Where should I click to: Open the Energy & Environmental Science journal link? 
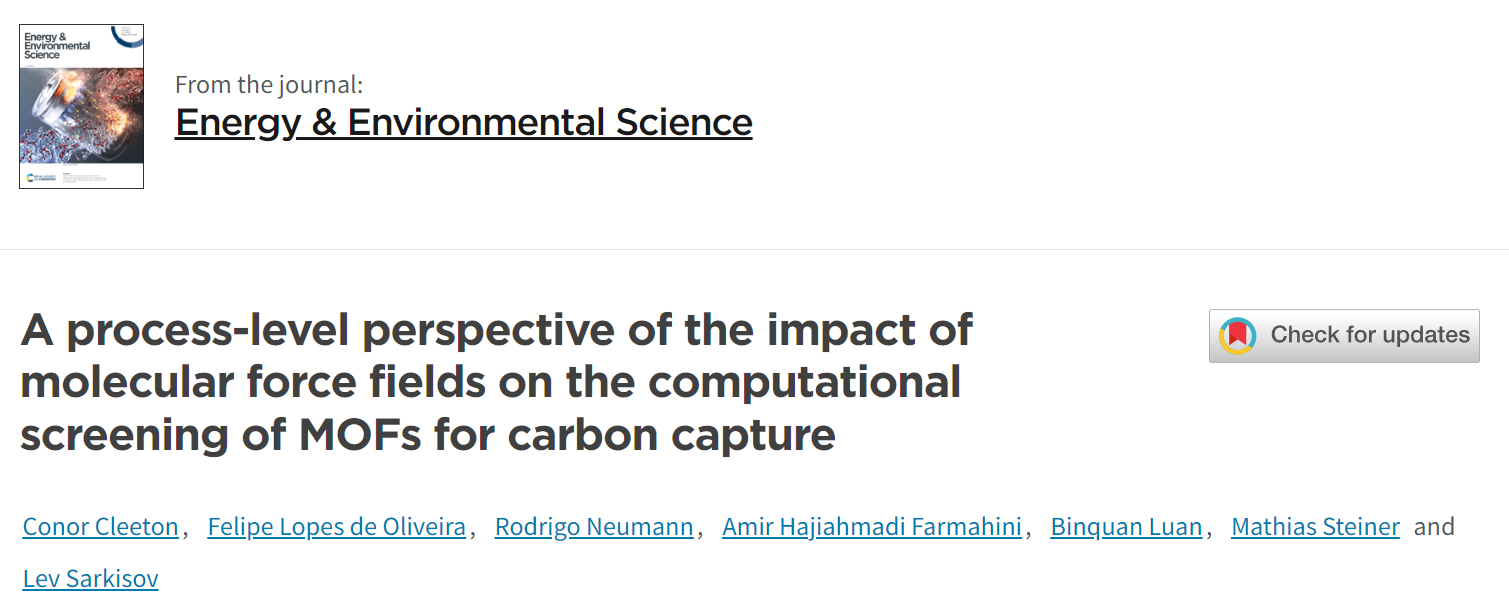point(463,122)
